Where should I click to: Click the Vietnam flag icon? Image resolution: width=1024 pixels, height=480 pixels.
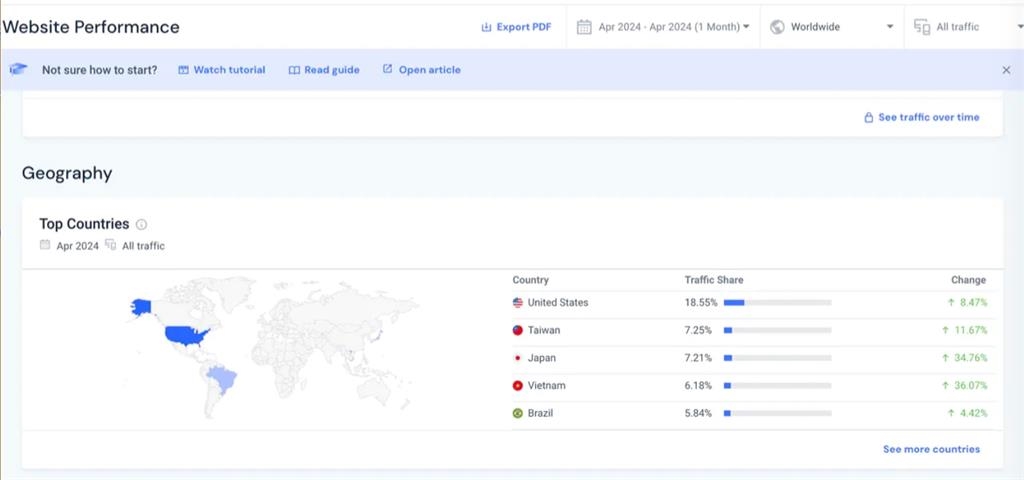518,386
